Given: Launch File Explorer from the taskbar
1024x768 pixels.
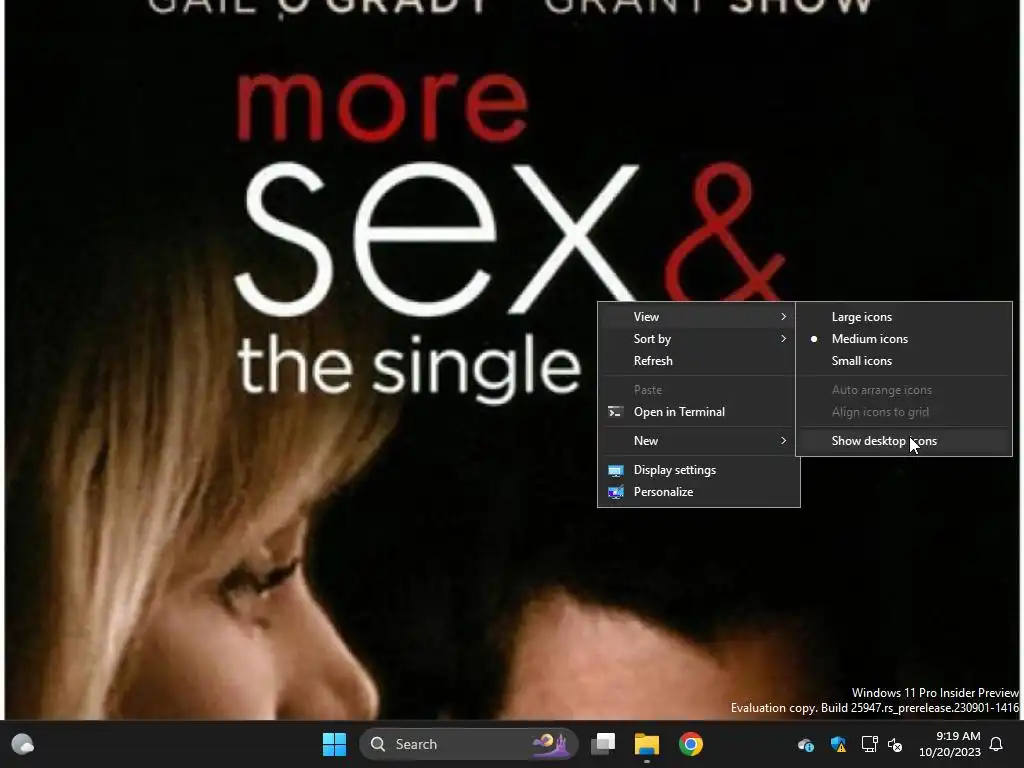Looking at the screenshot, I should click(x=647, y=744).
